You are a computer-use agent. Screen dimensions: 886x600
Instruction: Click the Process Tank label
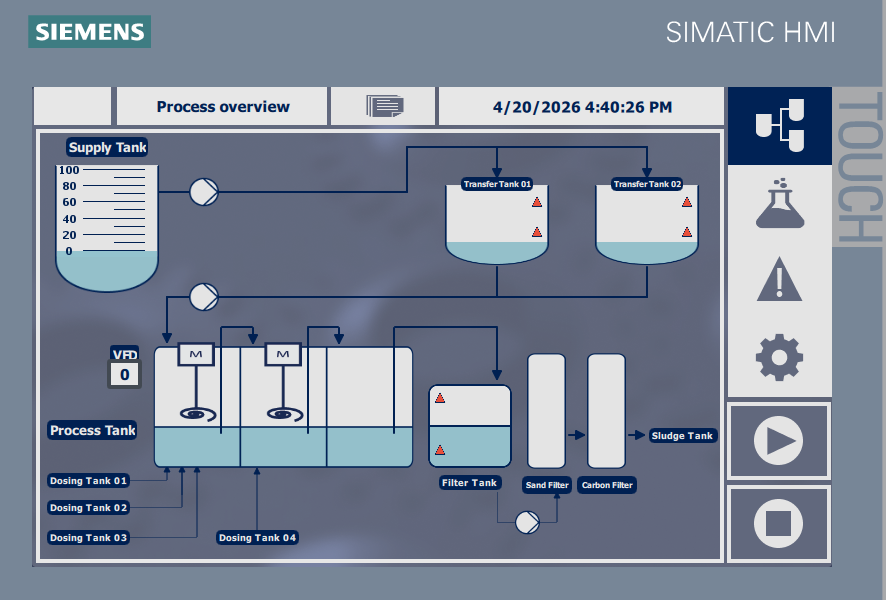93,431
